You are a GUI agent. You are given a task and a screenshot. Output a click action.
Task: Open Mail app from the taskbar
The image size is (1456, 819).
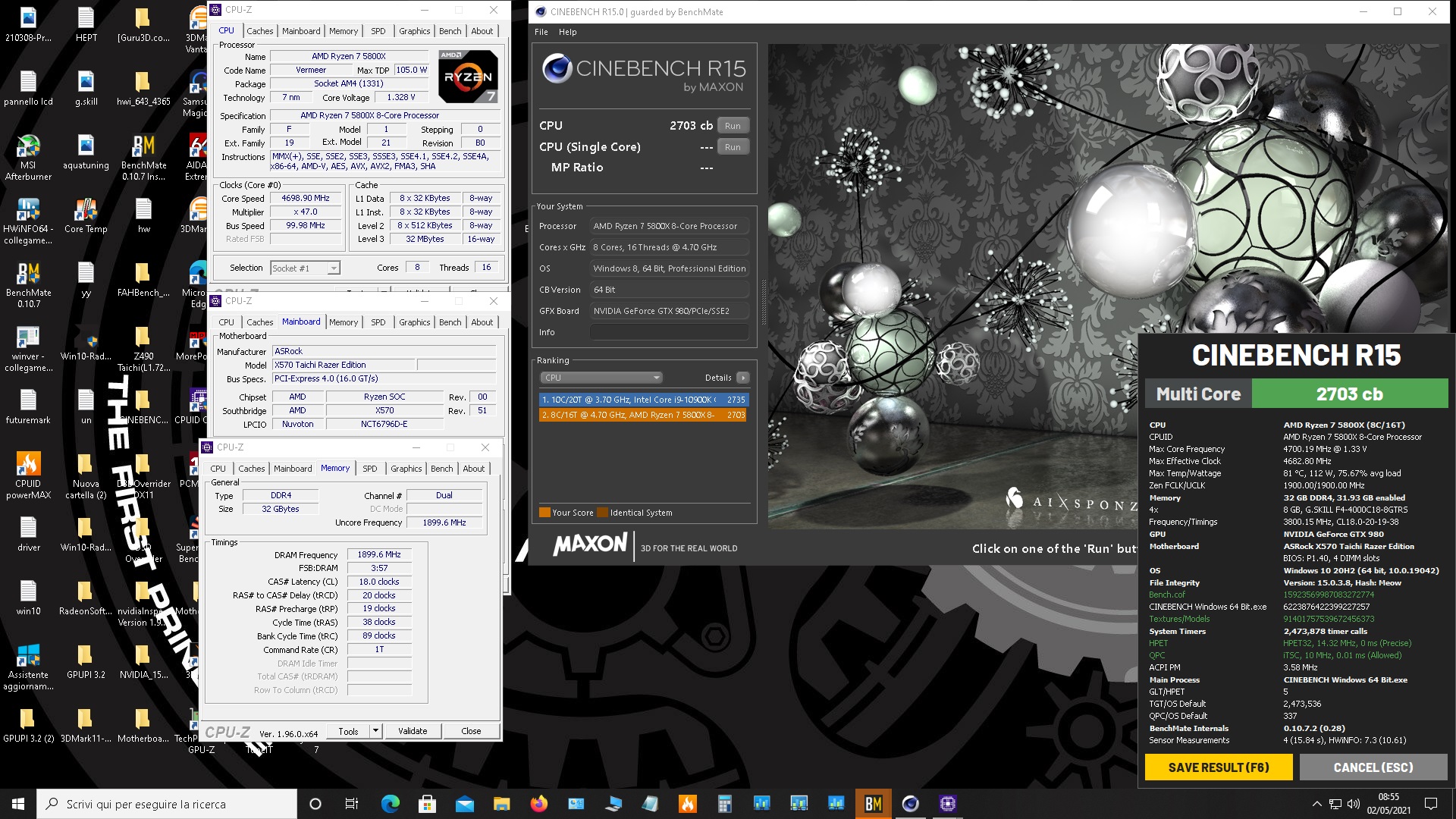pyautogui.click(x=464, y=804)
